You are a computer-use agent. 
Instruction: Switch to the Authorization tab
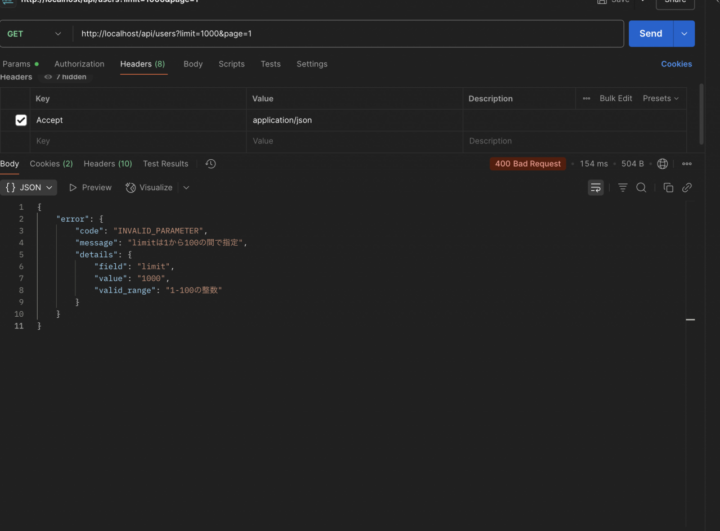[79, 64]
